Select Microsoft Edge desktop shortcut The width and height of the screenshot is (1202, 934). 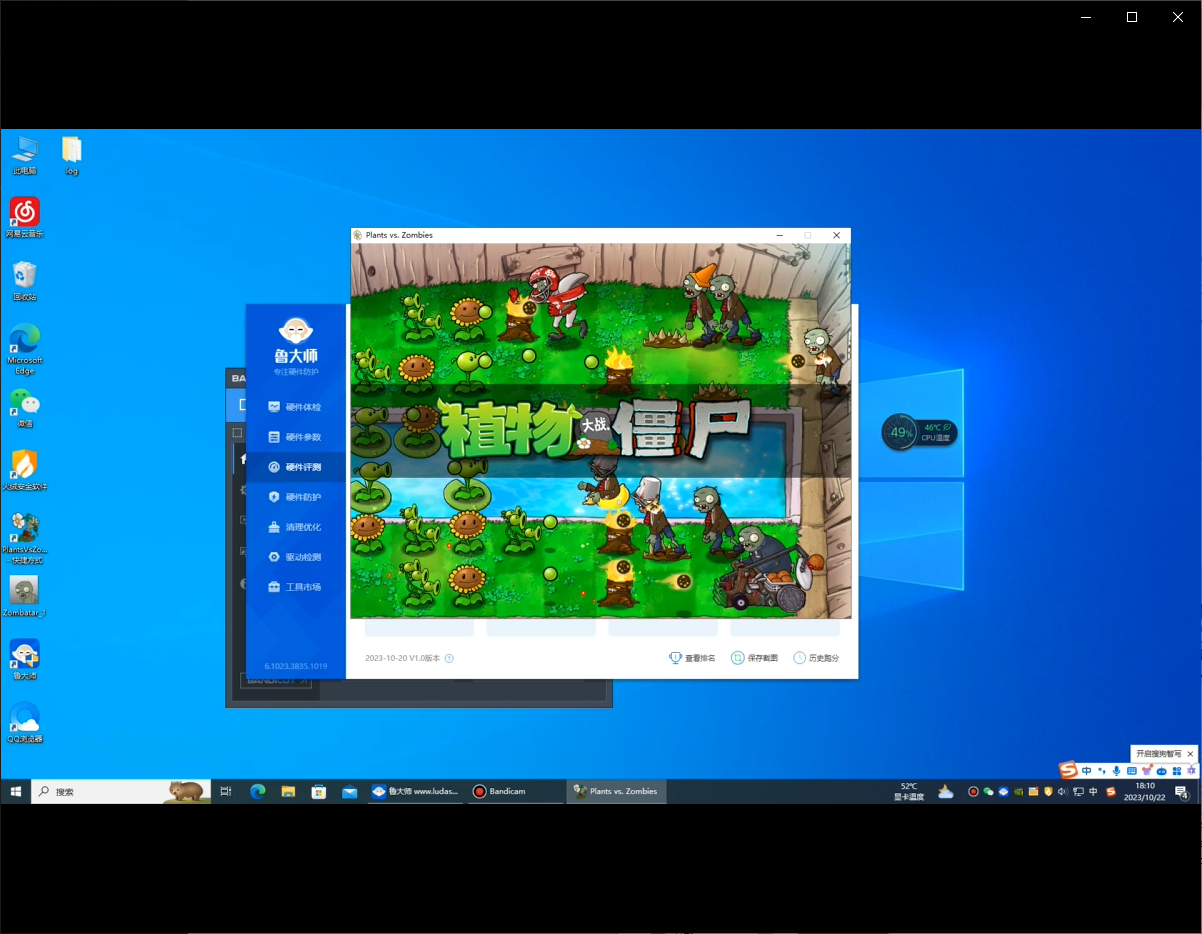(25, 349)
